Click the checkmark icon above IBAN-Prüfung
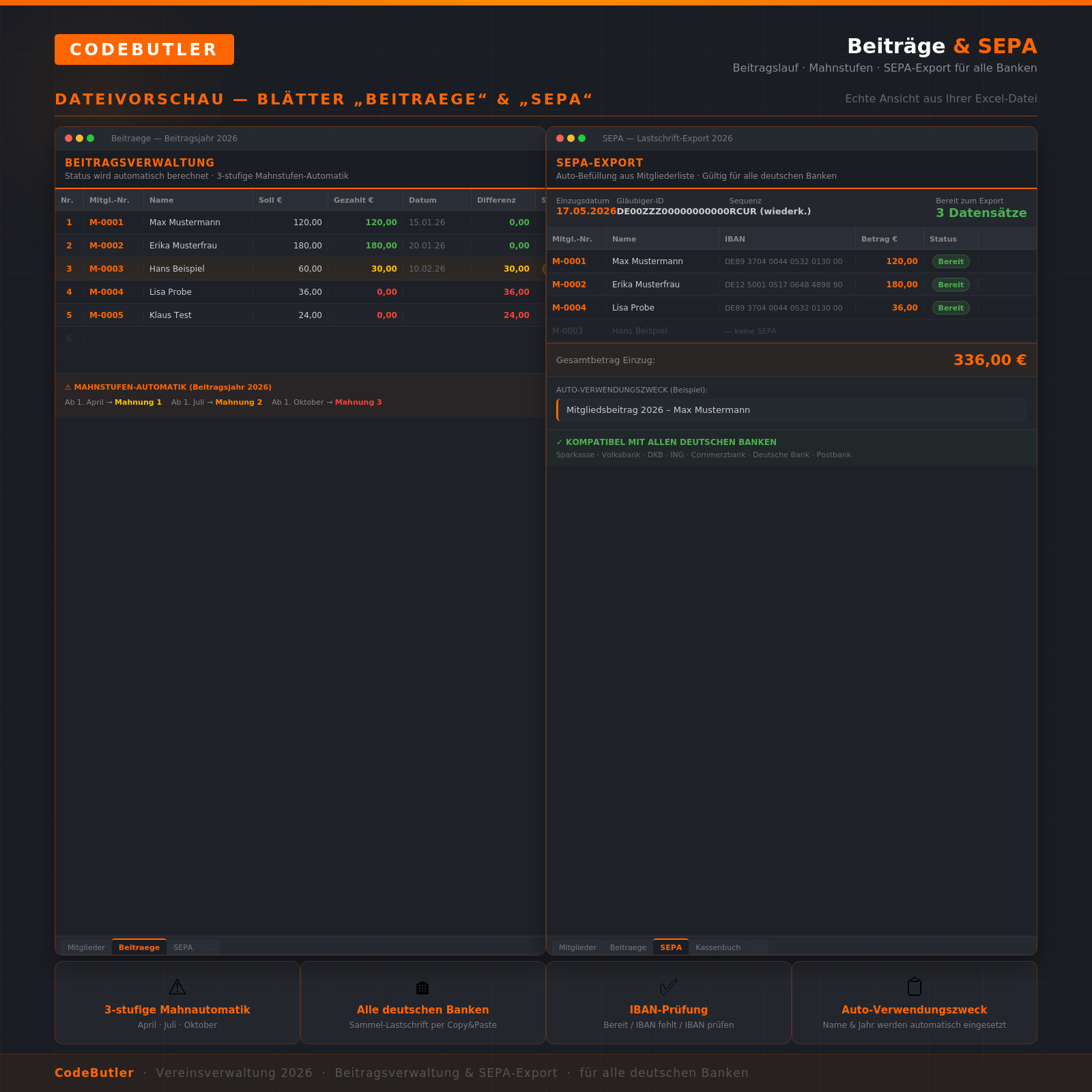 [x=669, y=987]
